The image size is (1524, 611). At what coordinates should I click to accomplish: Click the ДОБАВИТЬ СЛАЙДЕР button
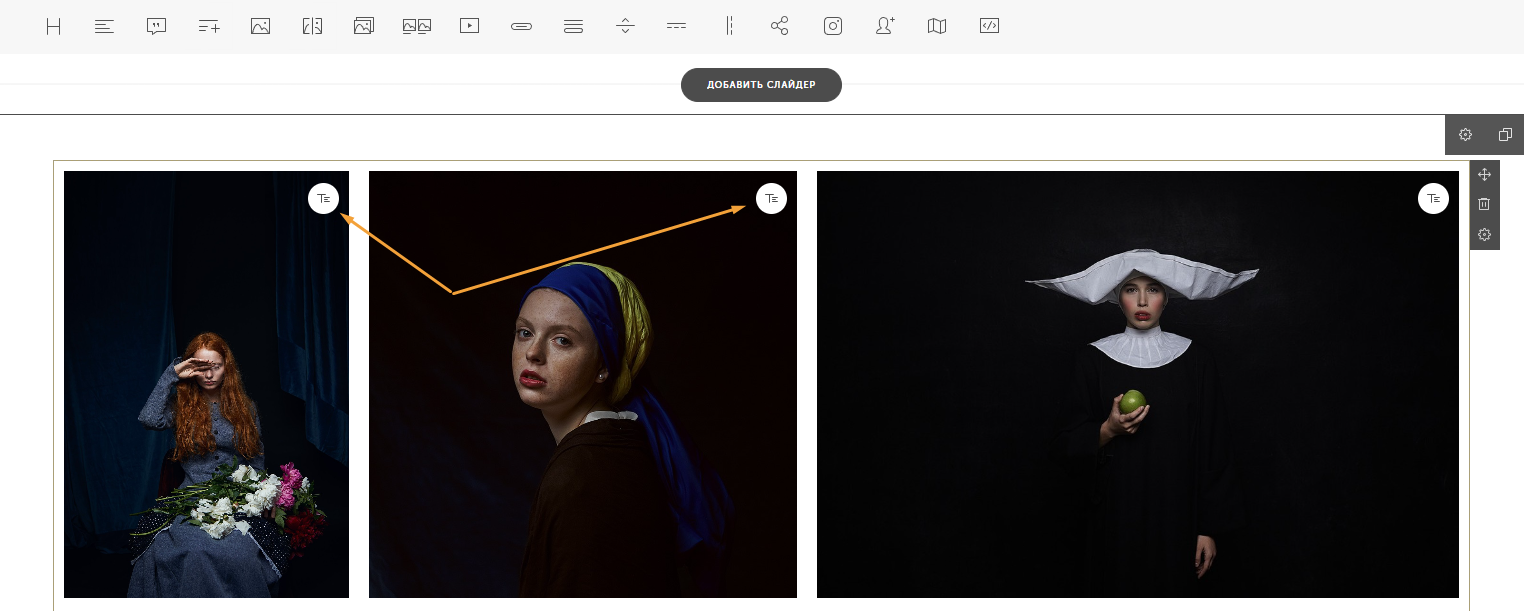coord(761,85)
